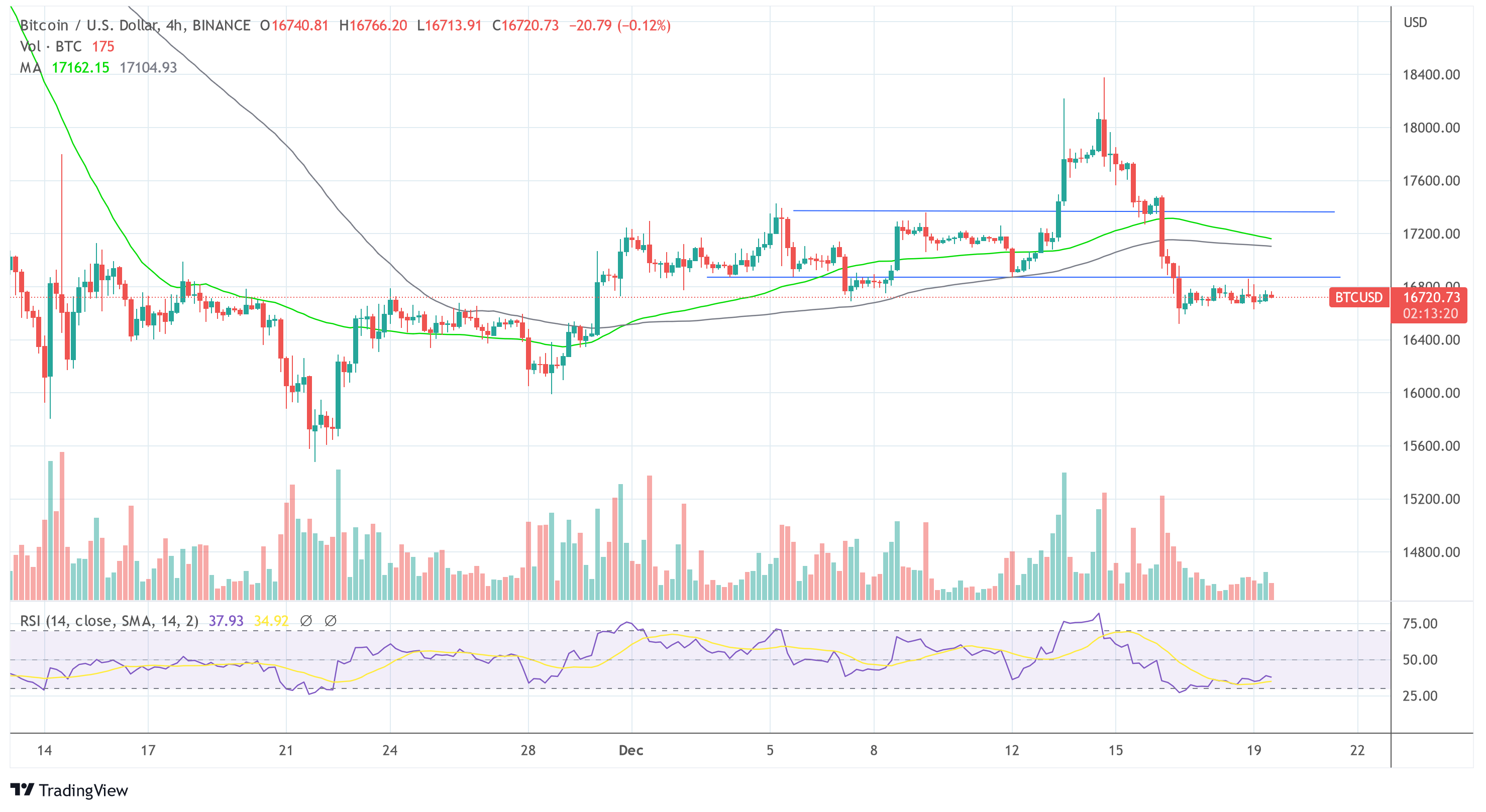
Task: Click the price change −20.79 (−0.12%)
Action: tap(619, 26)
